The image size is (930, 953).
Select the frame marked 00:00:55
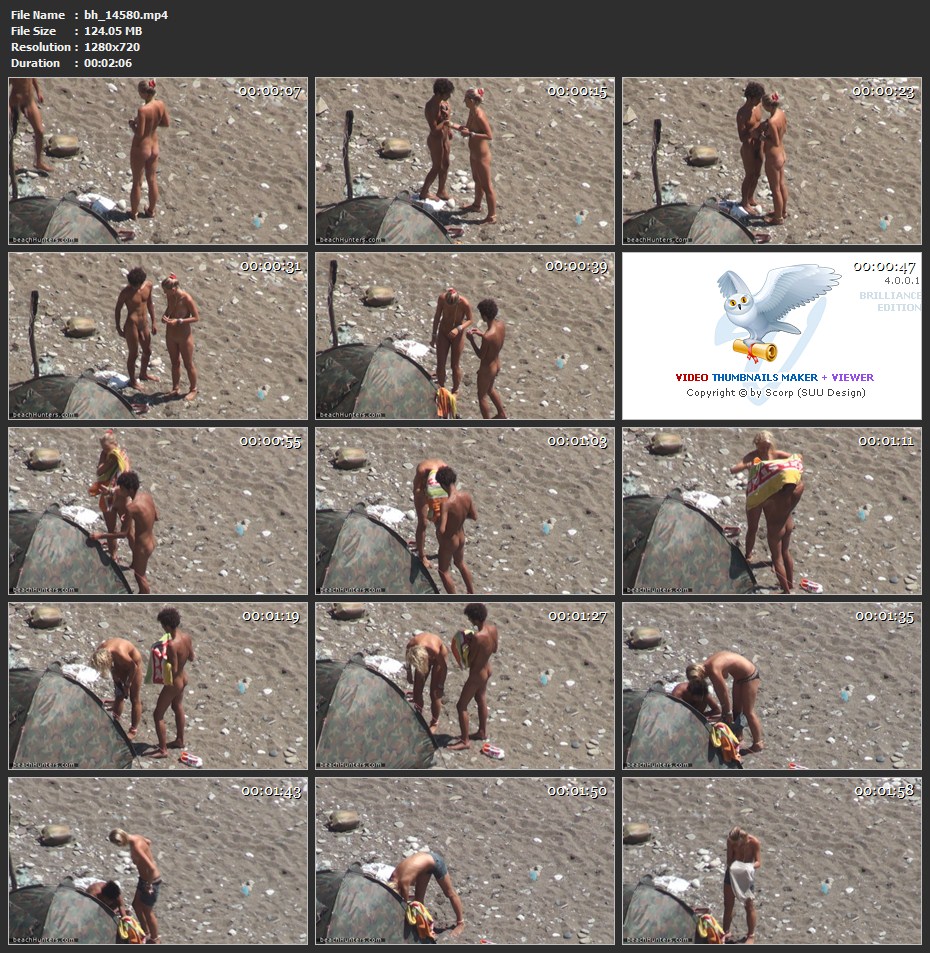coord(158,511)
